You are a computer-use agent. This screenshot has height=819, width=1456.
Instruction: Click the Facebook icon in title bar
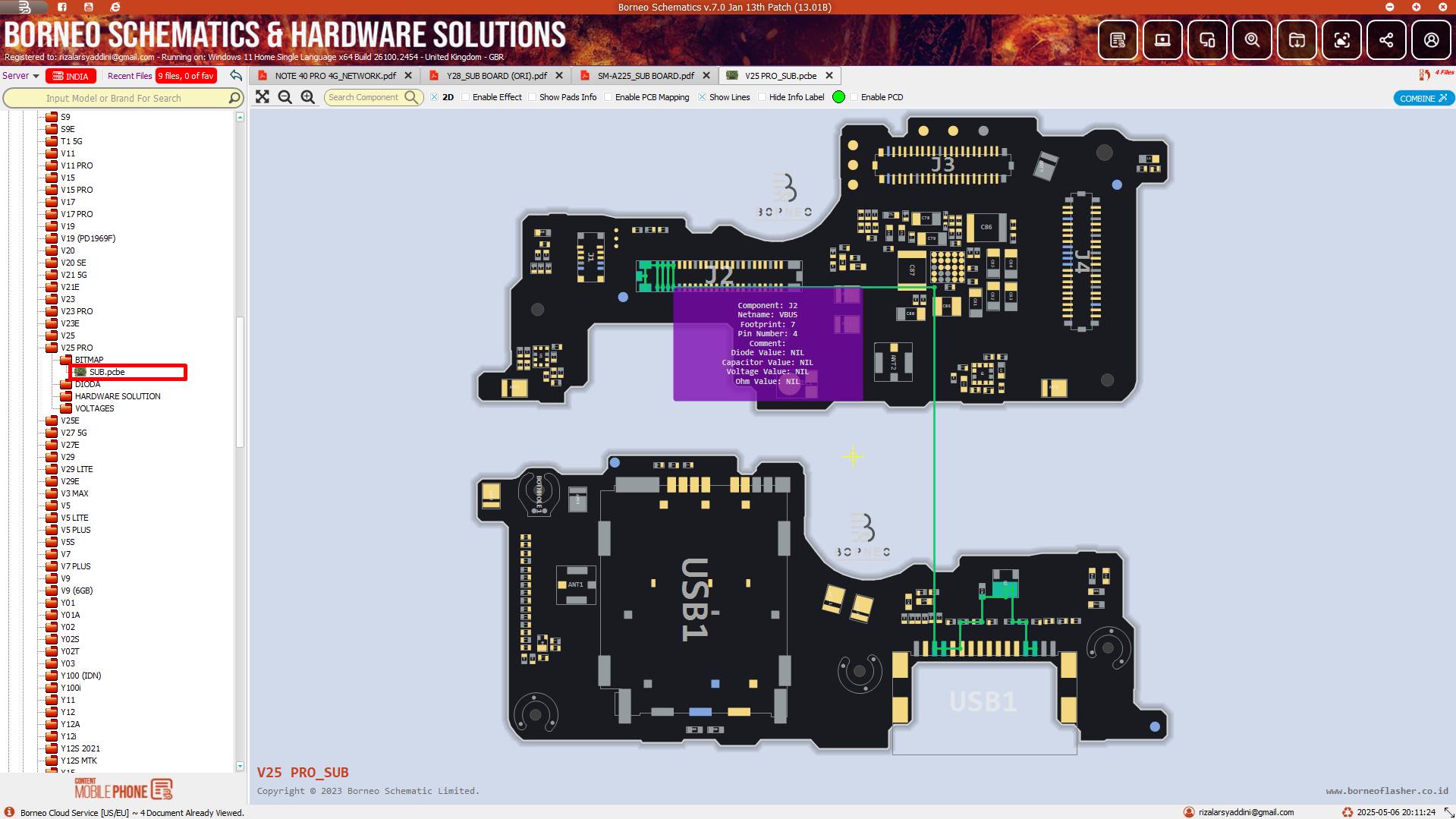tap(62, 7)
